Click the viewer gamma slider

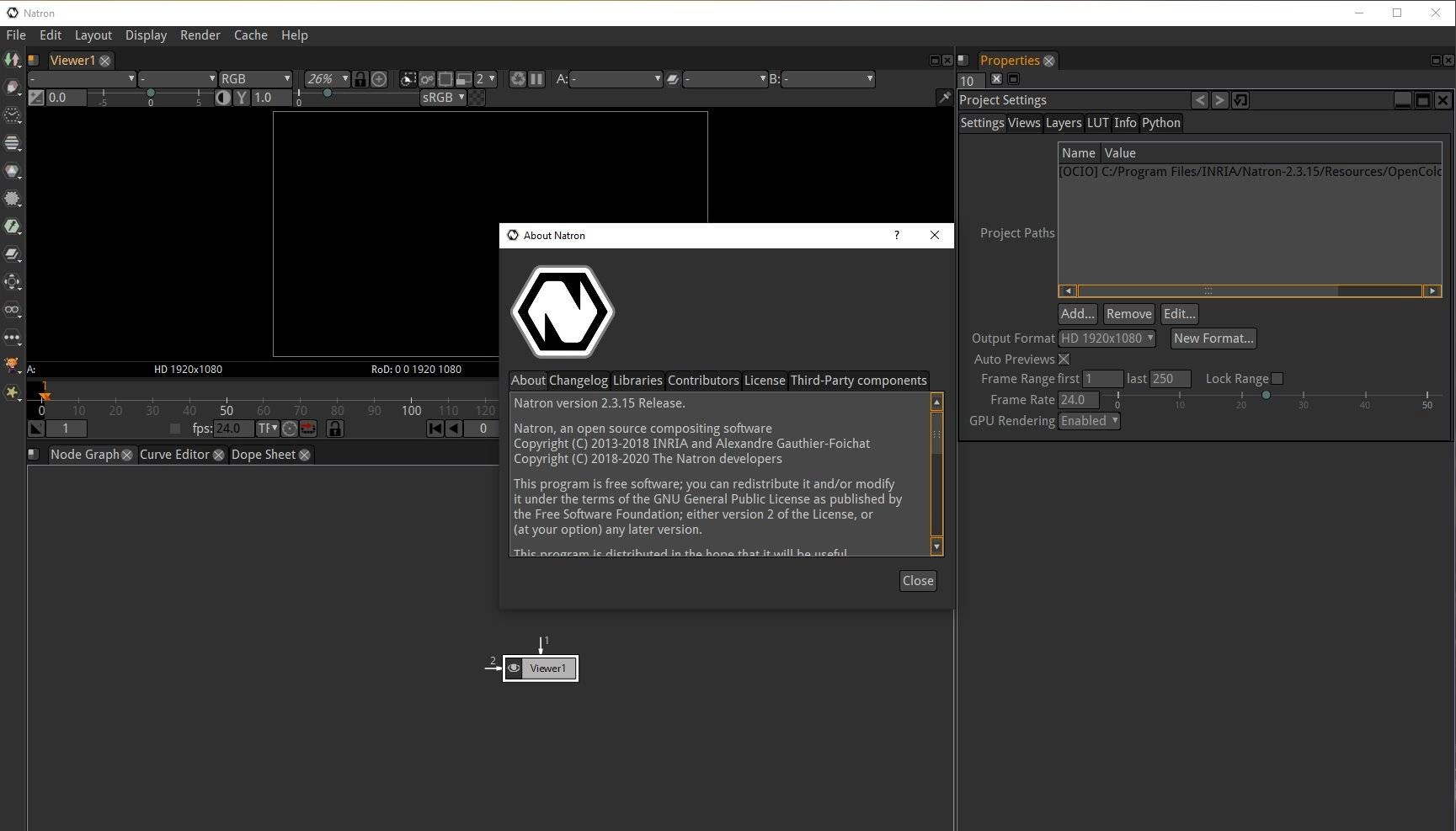357,96
